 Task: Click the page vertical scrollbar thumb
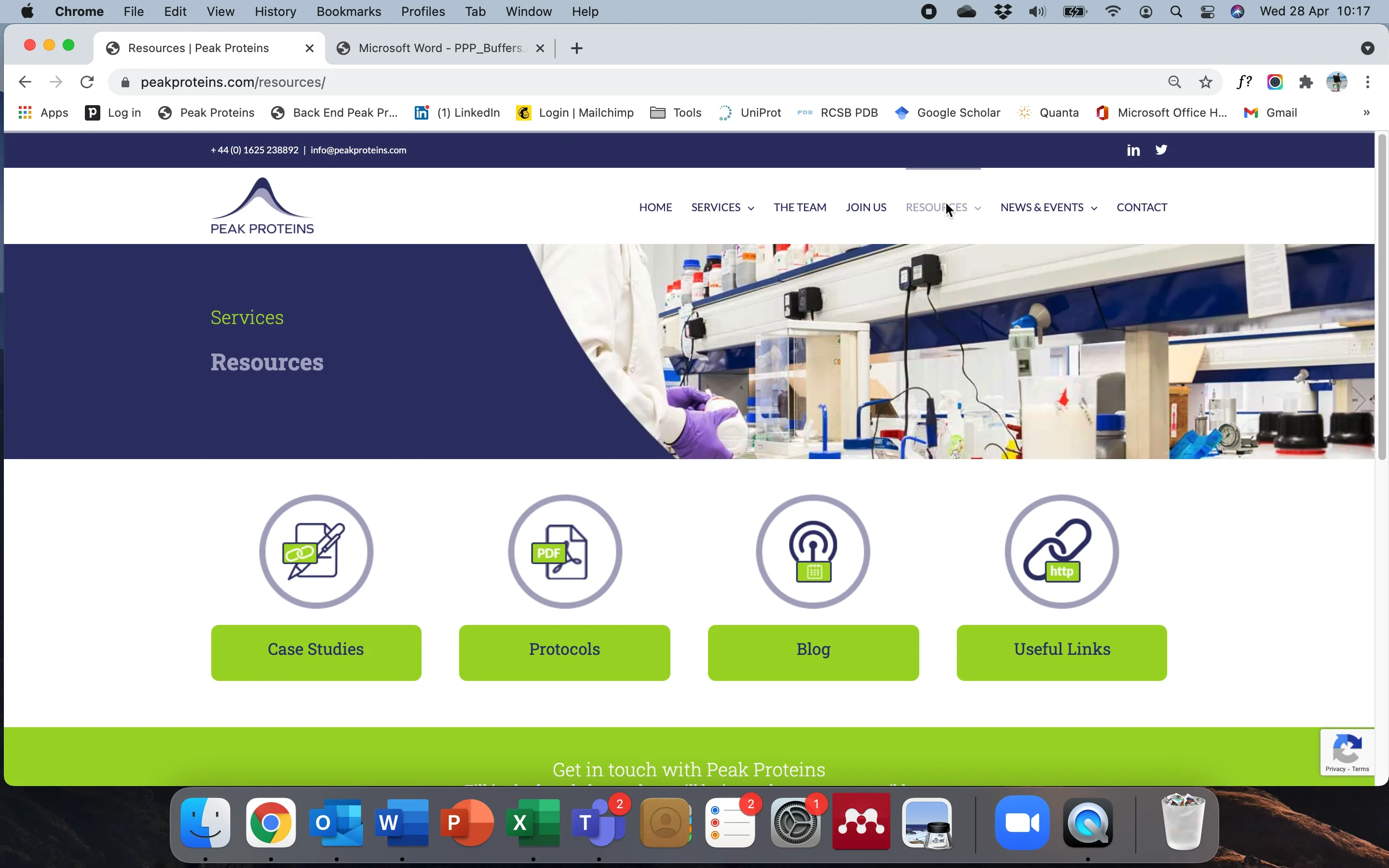1382,298
